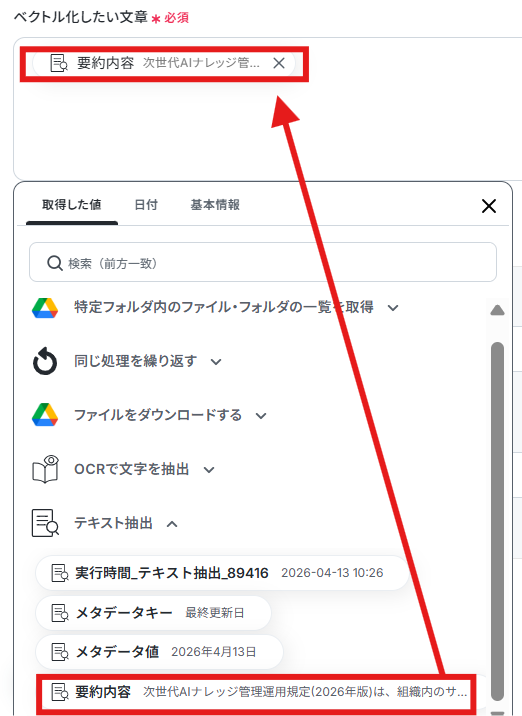Click Drive icon next to ファイルをダウンロードする

coord(45,415)
